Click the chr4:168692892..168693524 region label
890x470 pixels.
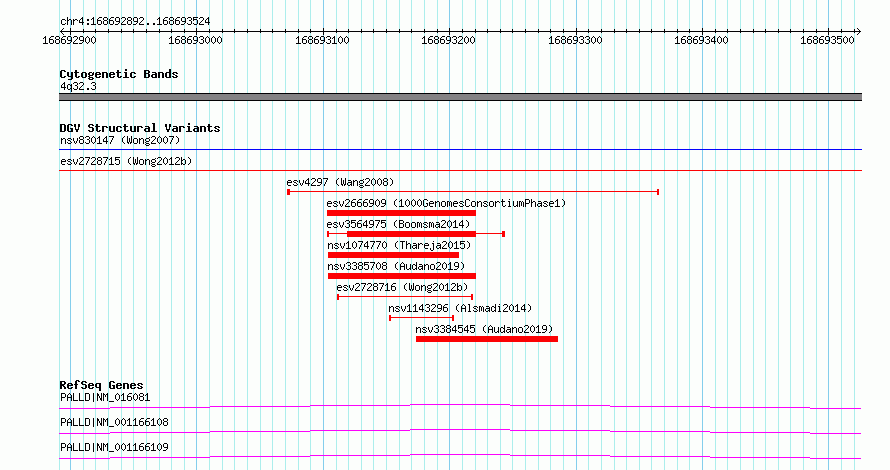135,22
